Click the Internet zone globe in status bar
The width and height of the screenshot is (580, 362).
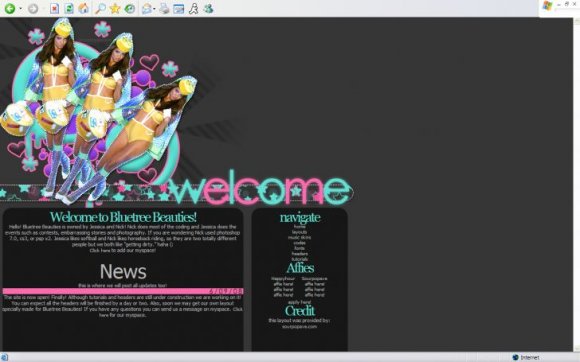tap(516, 357)
